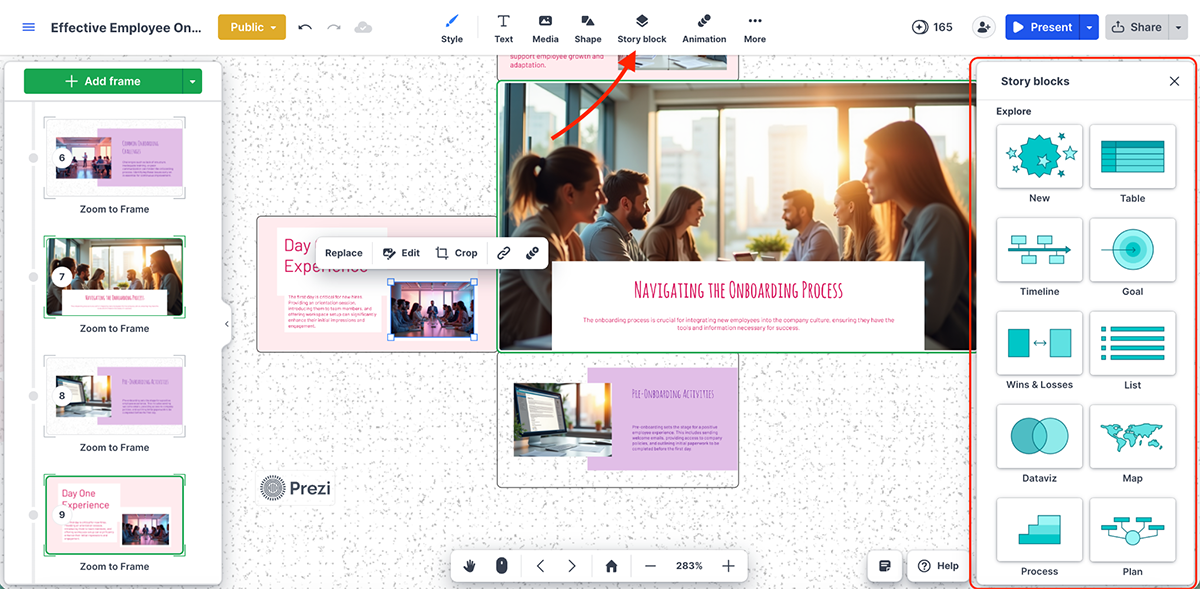Open the Style tool

click(452, 27)
